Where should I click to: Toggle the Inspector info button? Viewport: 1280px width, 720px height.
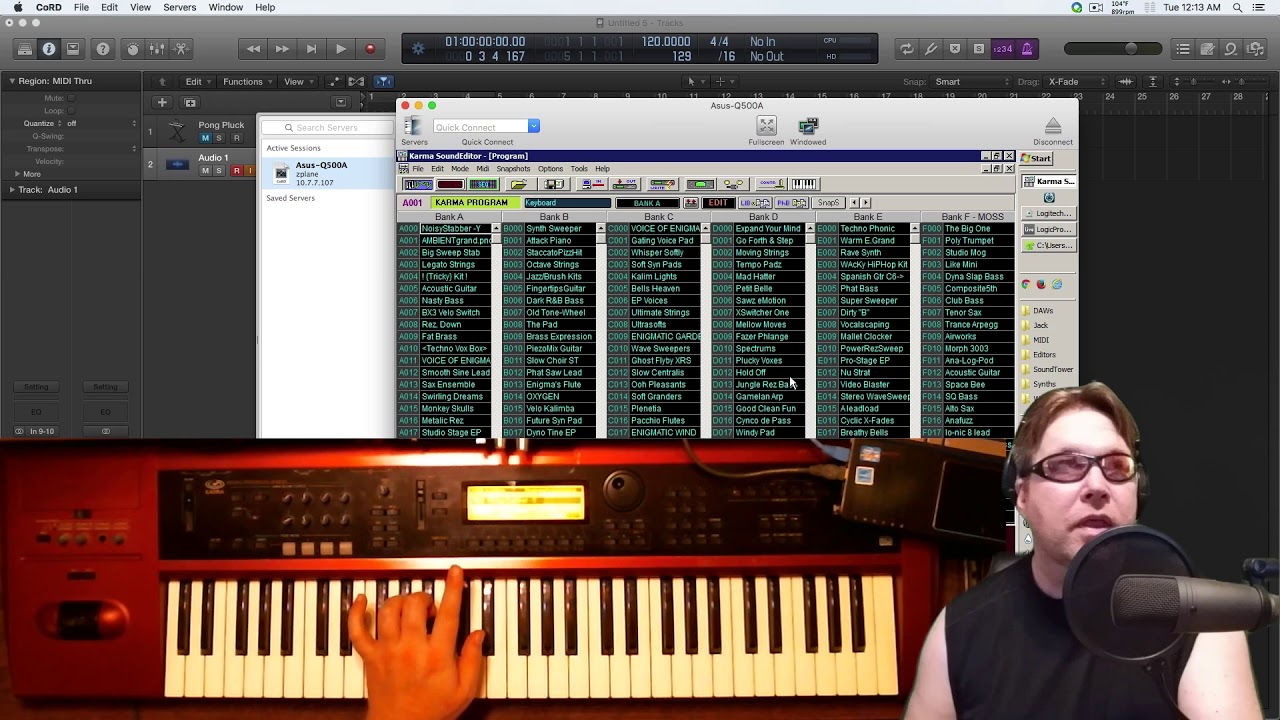48,49
